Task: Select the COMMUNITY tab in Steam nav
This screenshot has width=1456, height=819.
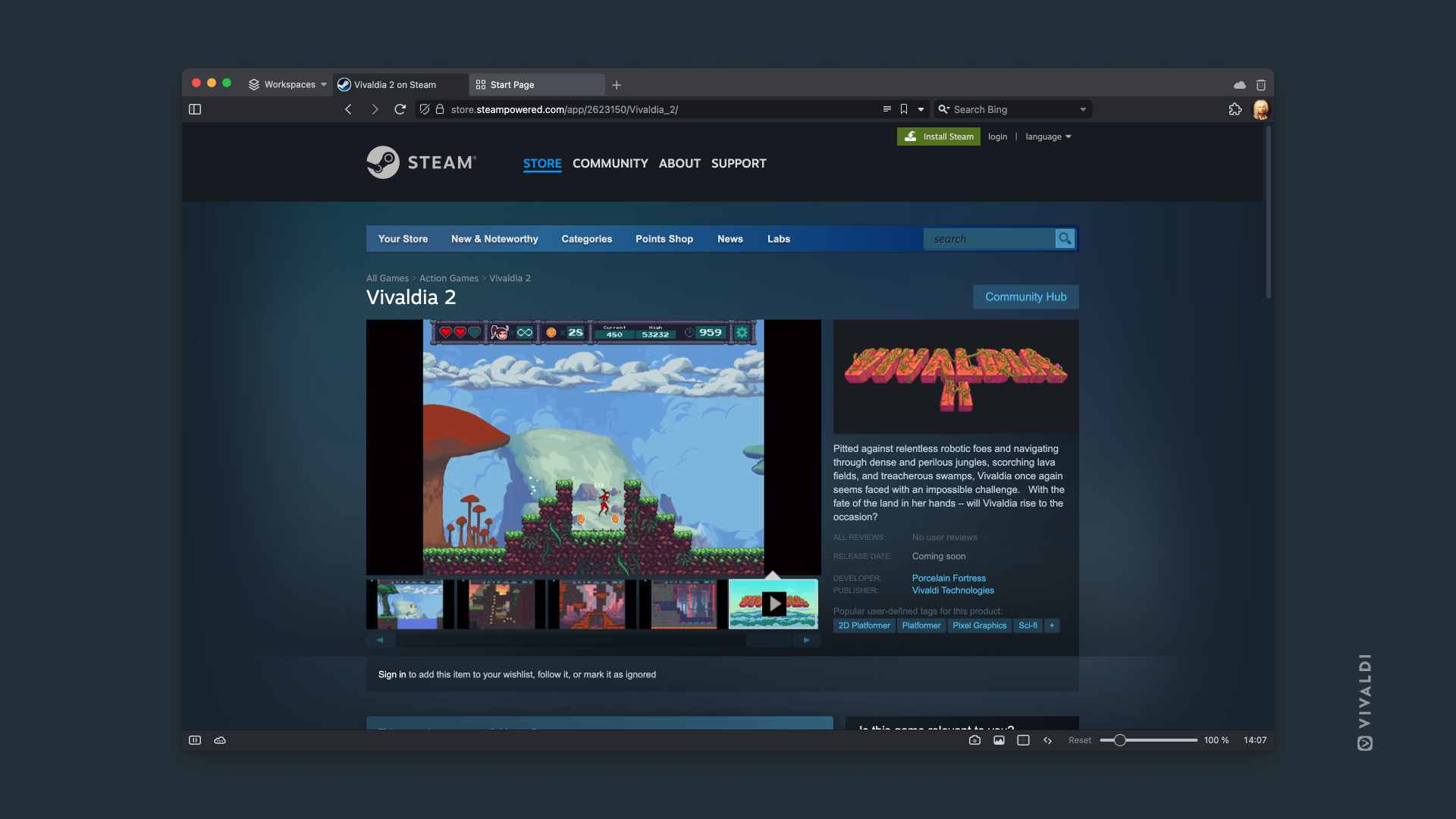Action: [610, 162]
